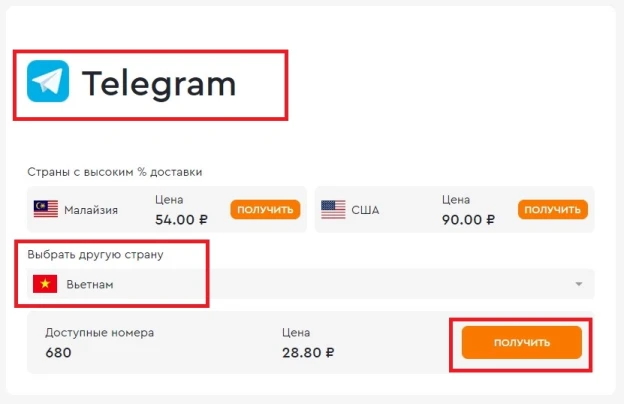Click the Telegram service title
Image resolution: width=624 pixels, height=404 pixels.
[x=159, y=84]
